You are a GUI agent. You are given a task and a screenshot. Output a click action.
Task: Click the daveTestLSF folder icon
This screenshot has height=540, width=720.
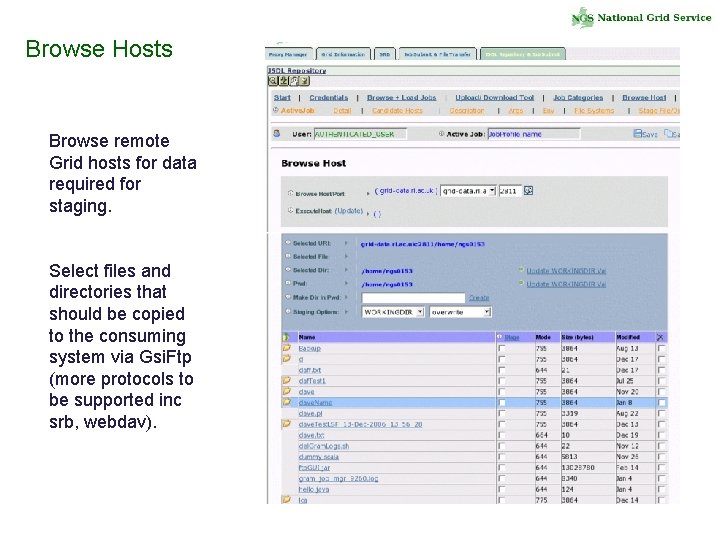(x=287, y=424)
